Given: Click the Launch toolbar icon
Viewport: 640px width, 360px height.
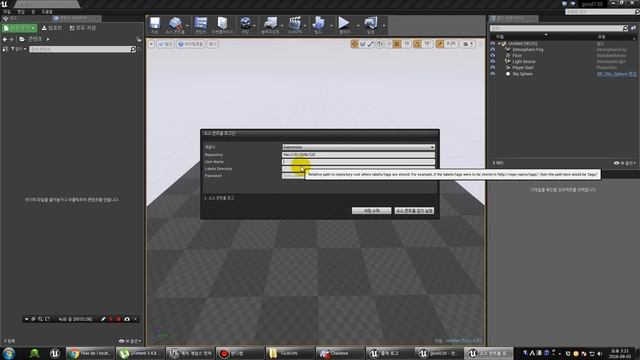Looking at the screenshot, I should [x=370, y=24].
